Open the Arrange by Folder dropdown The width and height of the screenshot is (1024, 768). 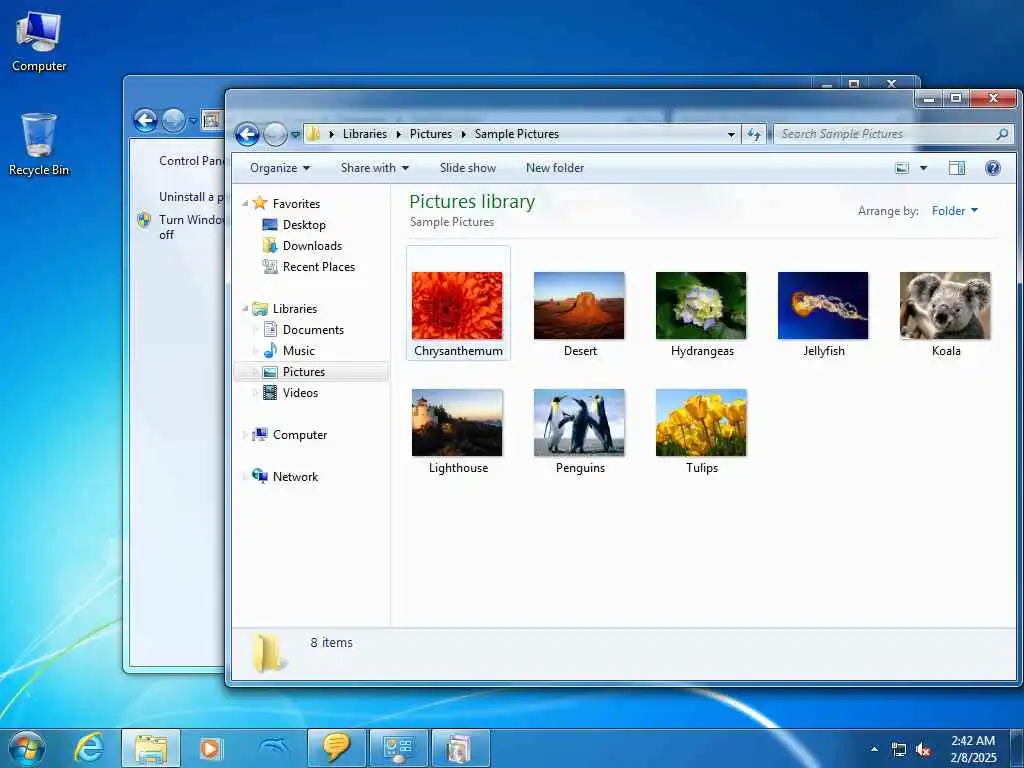coord(955,210)
